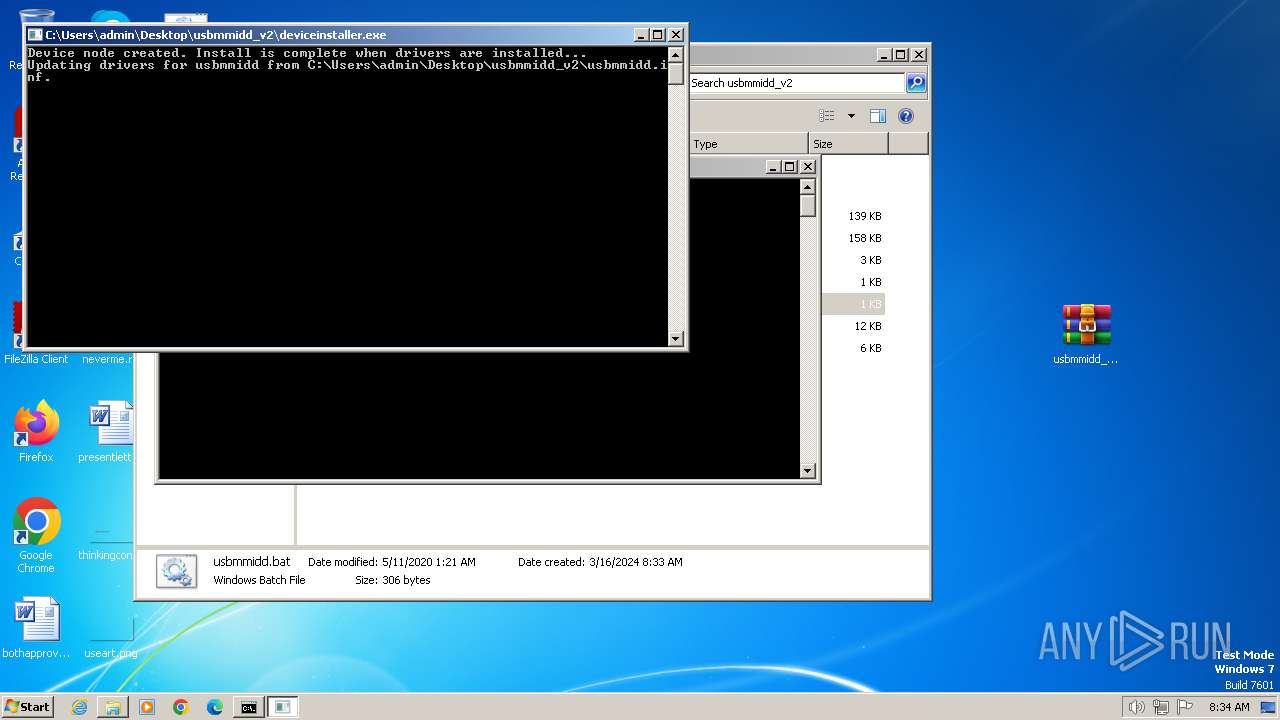Image resolution: width=1280 pixels, height=720 pixels.
Task: Open the volume control in system tray
Action: coord(1137,707)
